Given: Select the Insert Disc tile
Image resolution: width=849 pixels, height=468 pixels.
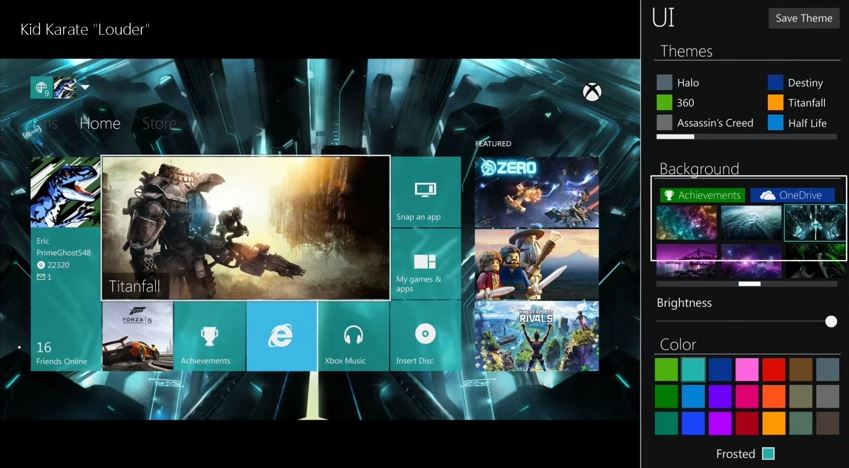Looking at the screenshot, I should 426,336.
